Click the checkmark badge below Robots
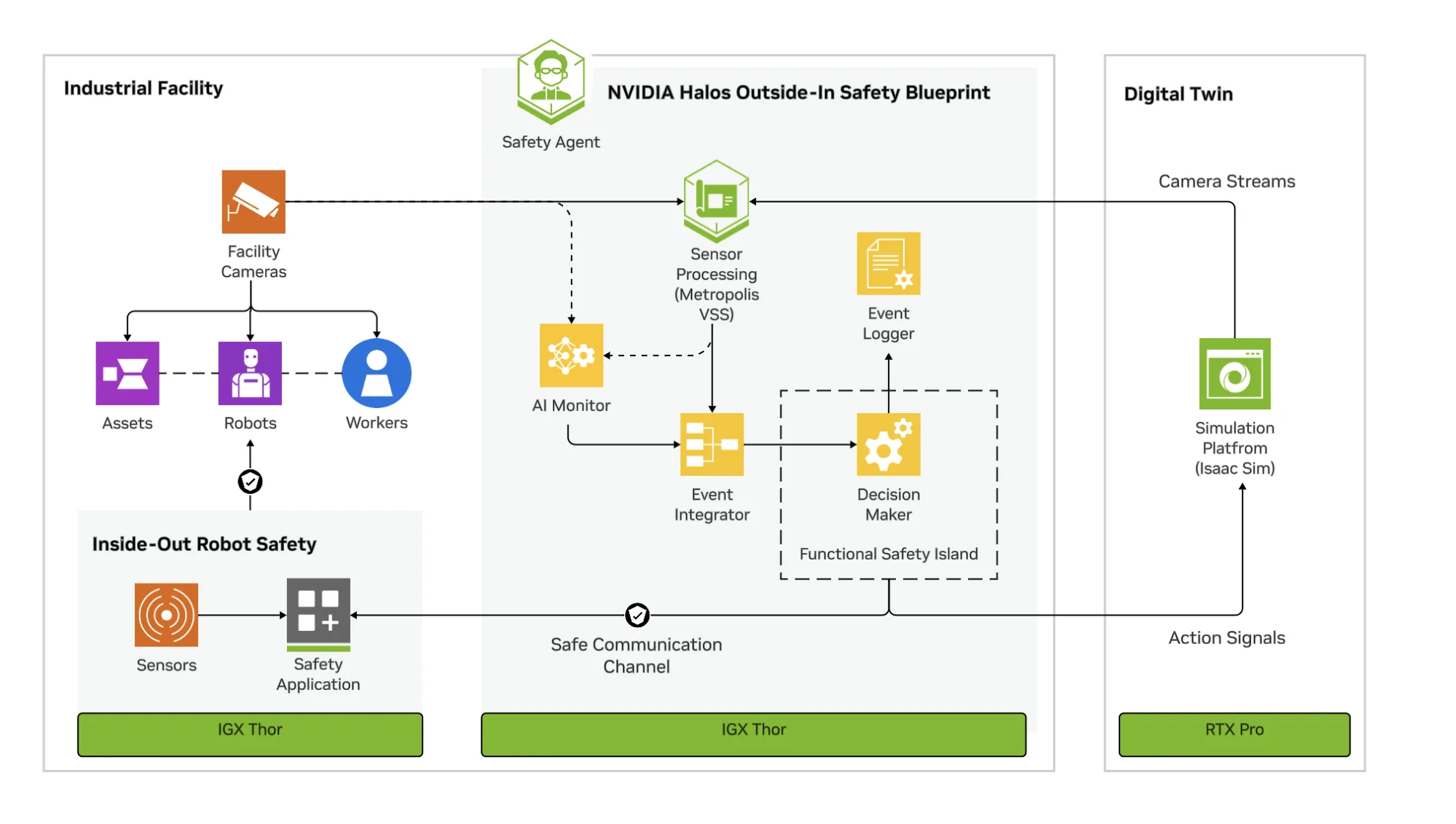 250,482
